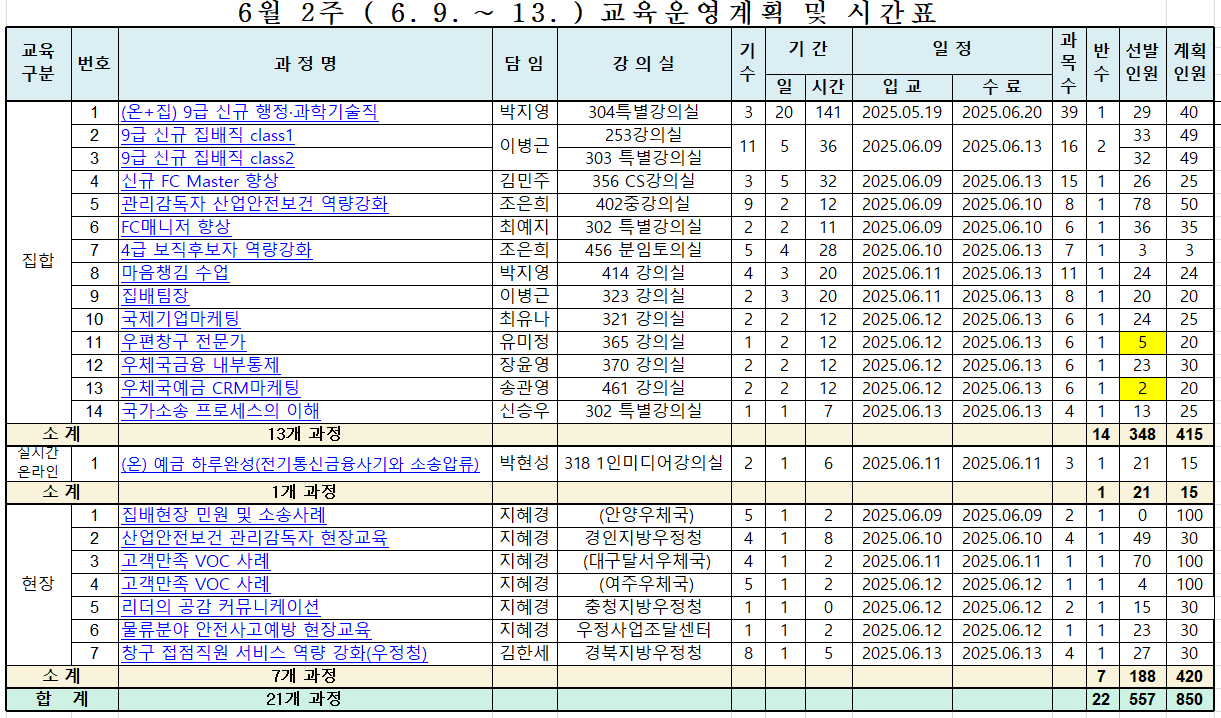The image size is (1221, 718).
Task: Select the yellow highlighted cell showing 5
Action: point(1141,342)
